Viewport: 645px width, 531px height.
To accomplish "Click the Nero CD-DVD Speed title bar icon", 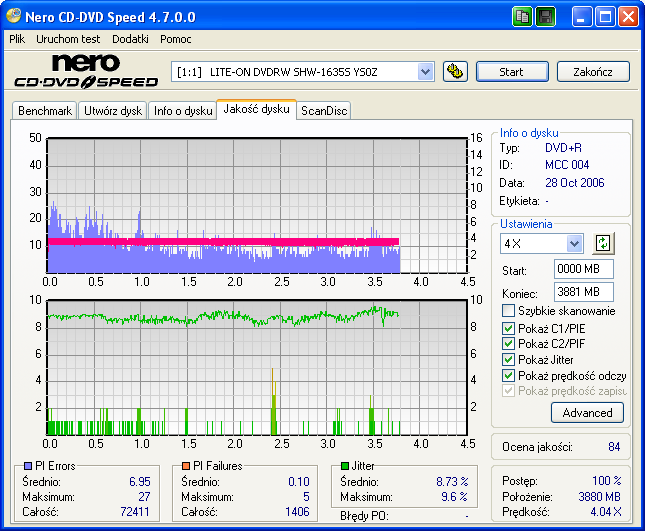I will tap(14, 16).
